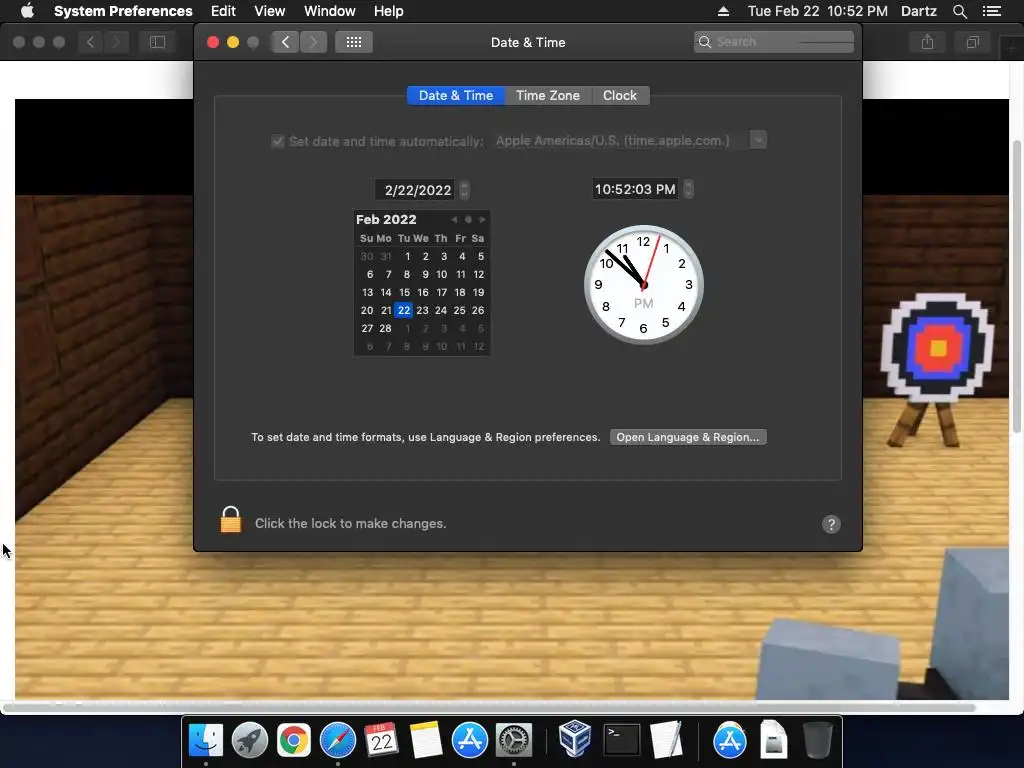This screenshot has width=1024, height=768.
Task: Click share button in background window
Action: [927, 42]
